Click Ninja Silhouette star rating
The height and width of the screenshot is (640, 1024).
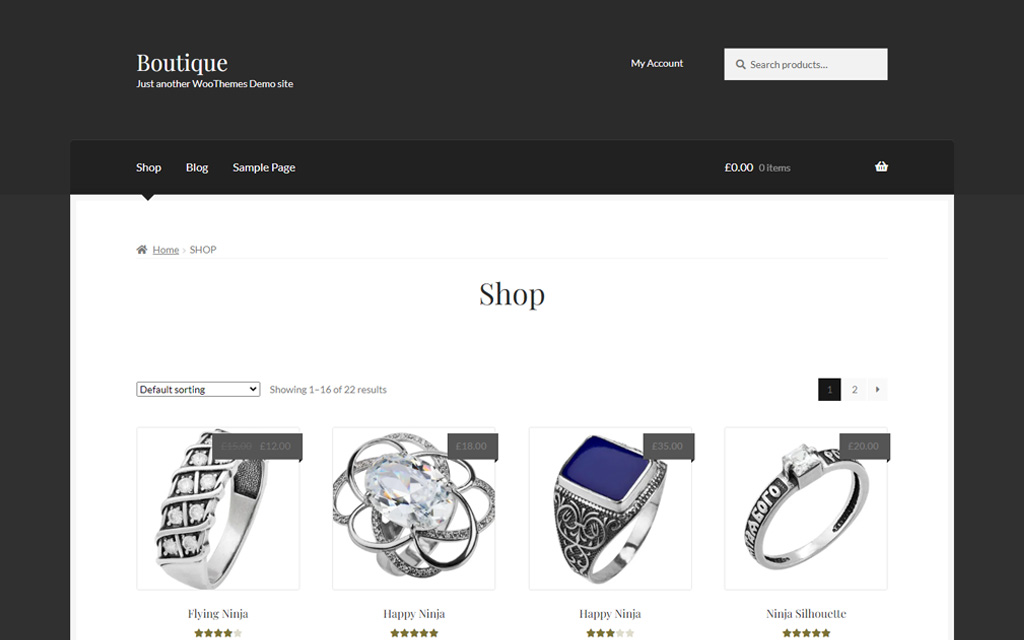pos(806,633)
